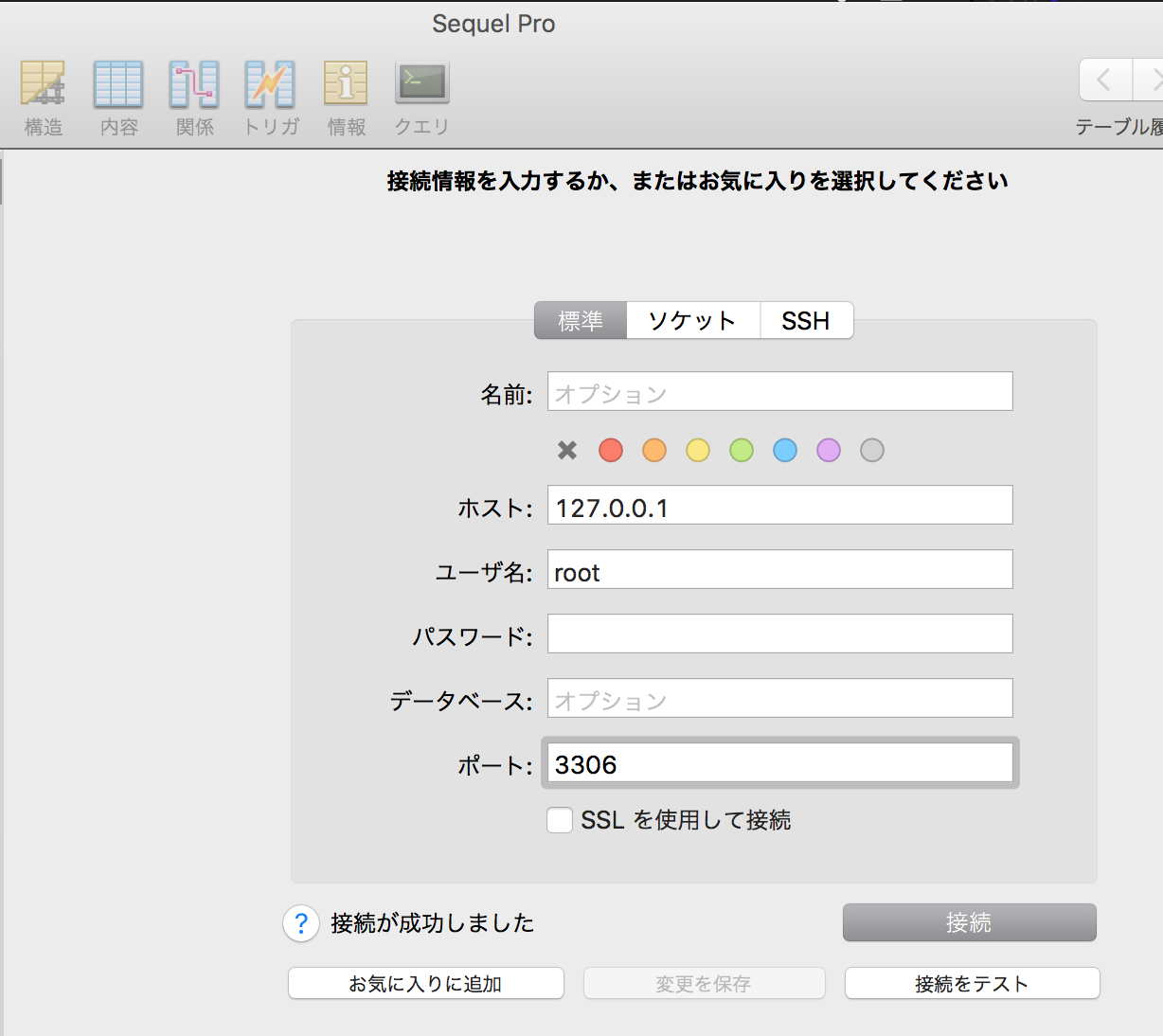Enable SSL を使用して接続 checkbox
Screen dimensions: 1163x1036
point(560,820)
